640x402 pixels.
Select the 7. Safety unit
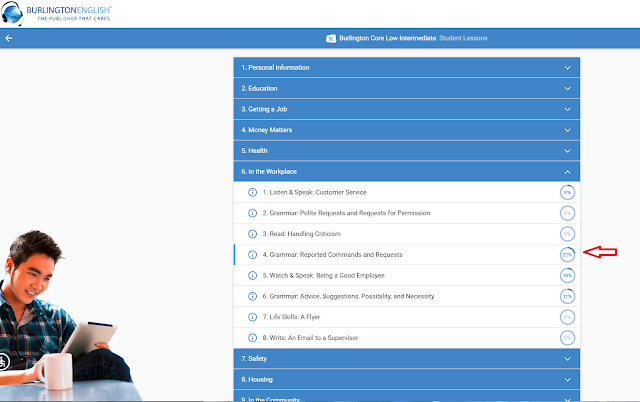(x=407, y=358)
